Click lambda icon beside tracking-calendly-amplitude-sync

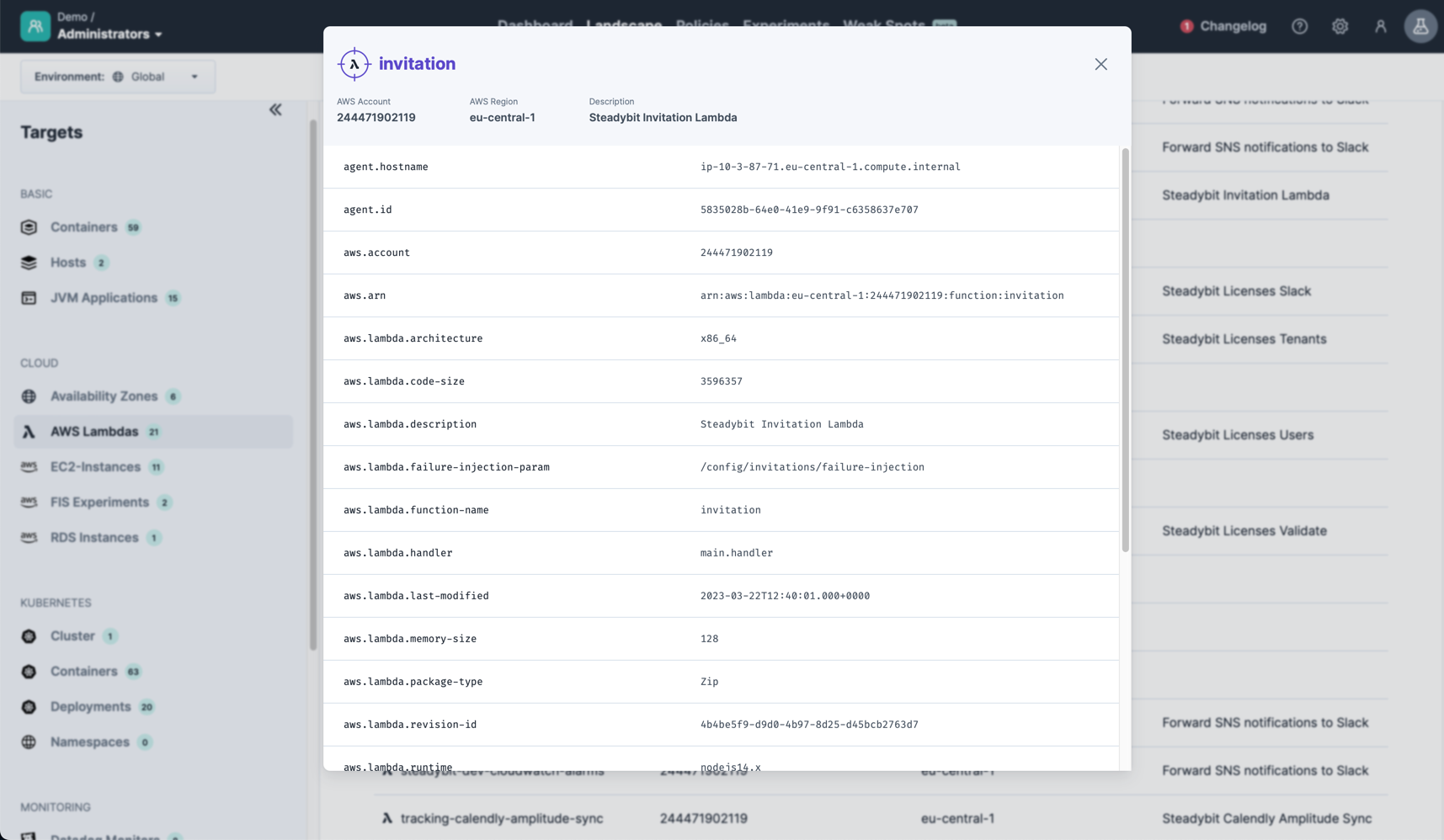point(386,818)
